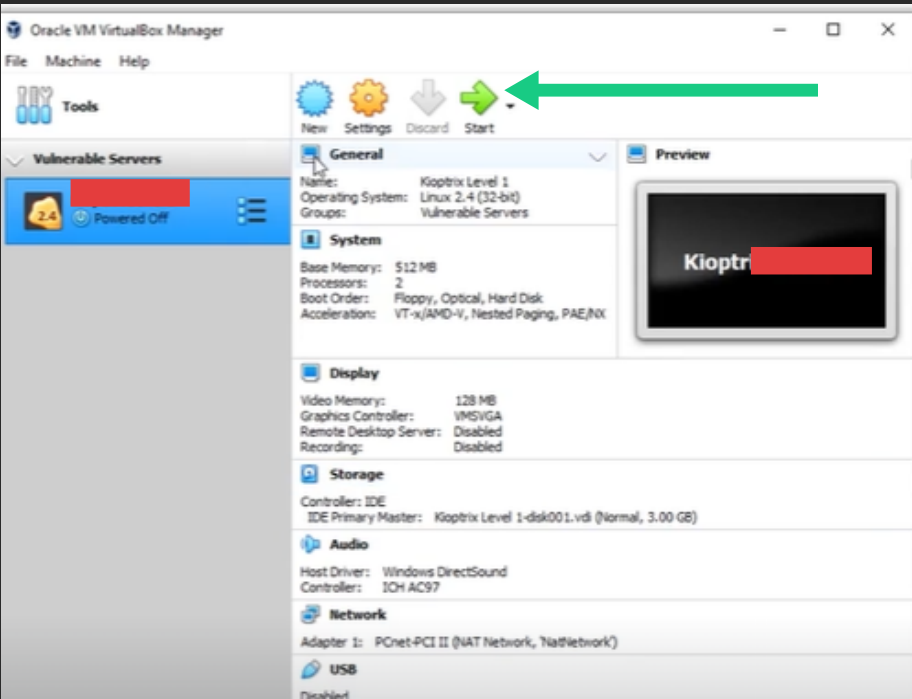The height and width of the screenshot is (699, 912).
Task: Open the General section heading link
Action: coord(356,154)
